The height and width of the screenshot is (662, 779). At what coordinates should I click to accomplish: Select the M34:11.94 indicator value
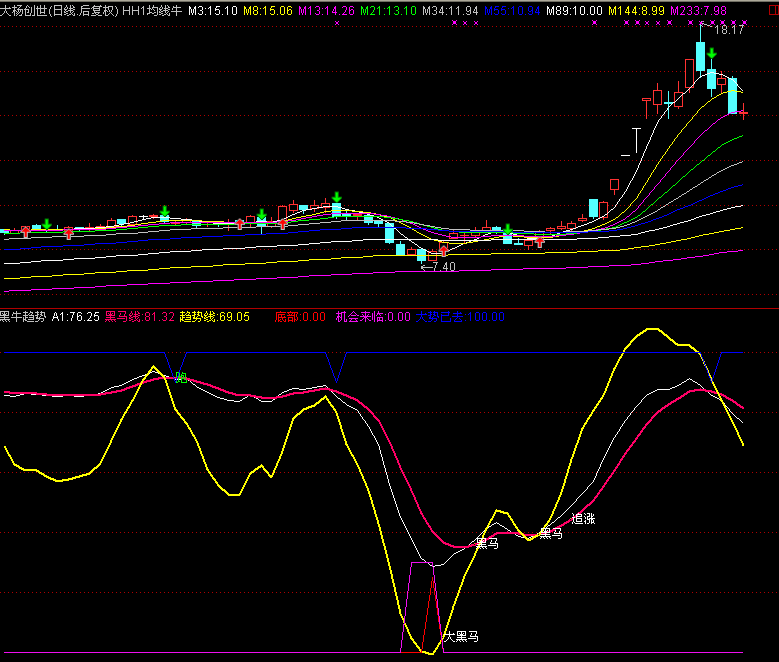[451, 10]
